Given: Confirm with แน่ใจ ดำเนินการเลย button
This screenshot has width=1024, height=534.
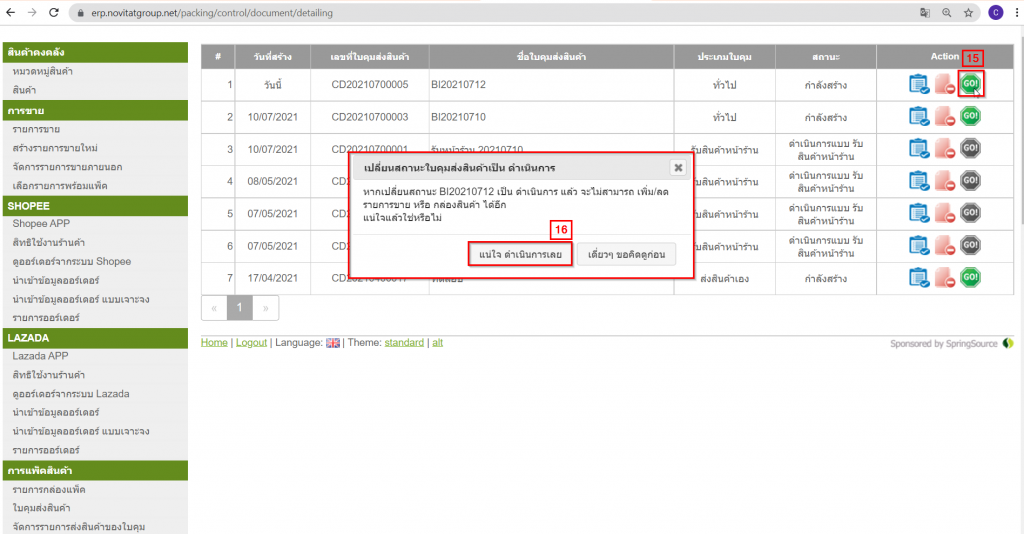Looking at the screenshot, I should click(520, 255).
